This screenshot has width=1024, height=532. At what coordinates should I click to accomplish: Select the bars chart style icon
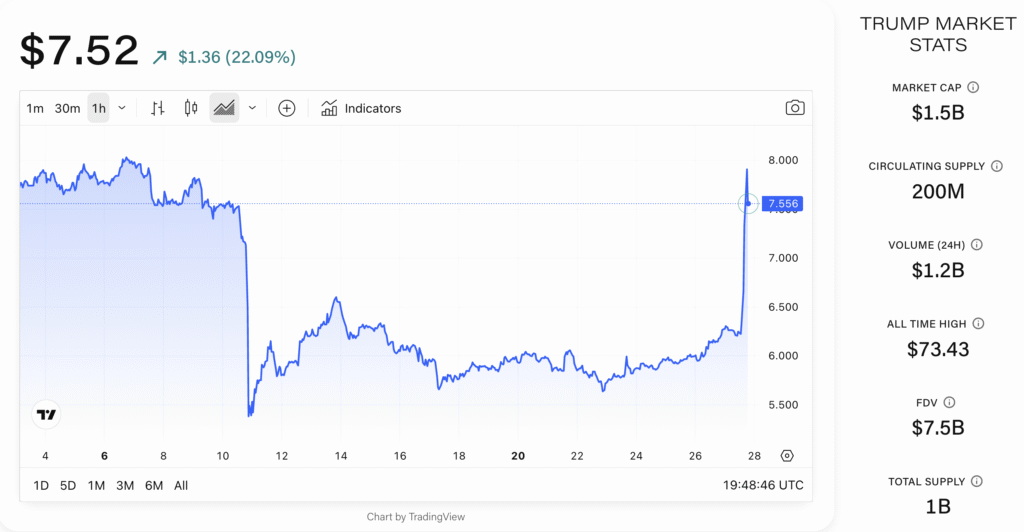coord(157,108)
